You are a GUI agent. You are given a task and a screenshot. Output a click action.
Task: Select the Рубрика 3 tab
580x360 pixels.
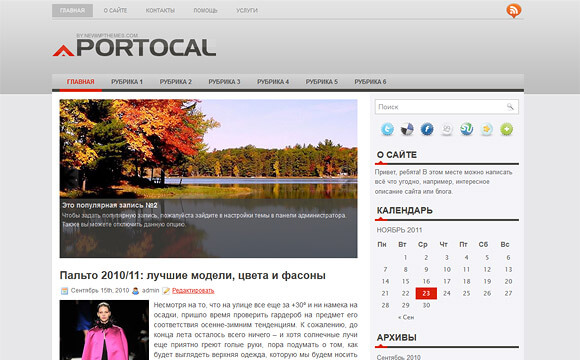224,82
